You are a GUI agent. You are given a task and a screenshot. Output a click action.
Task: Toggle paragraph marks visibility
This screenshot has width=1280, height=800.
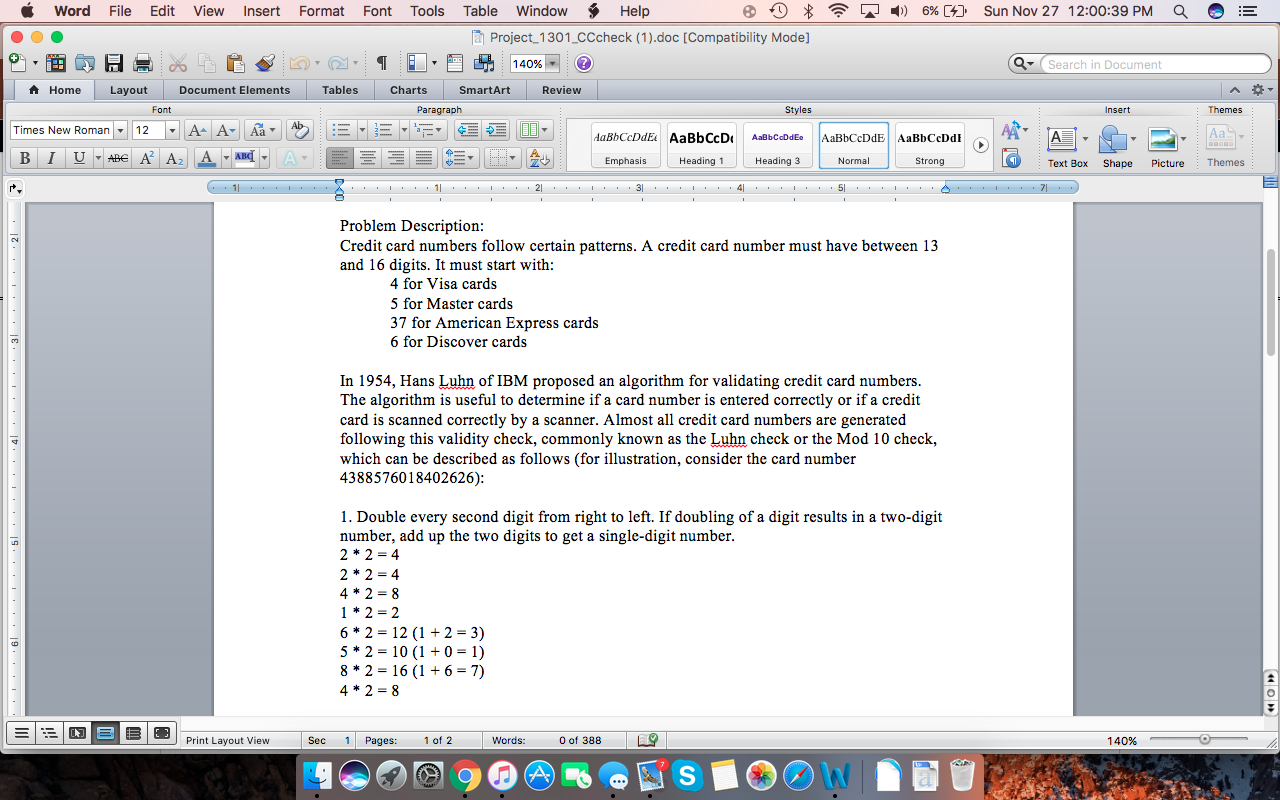pos(381,62)
